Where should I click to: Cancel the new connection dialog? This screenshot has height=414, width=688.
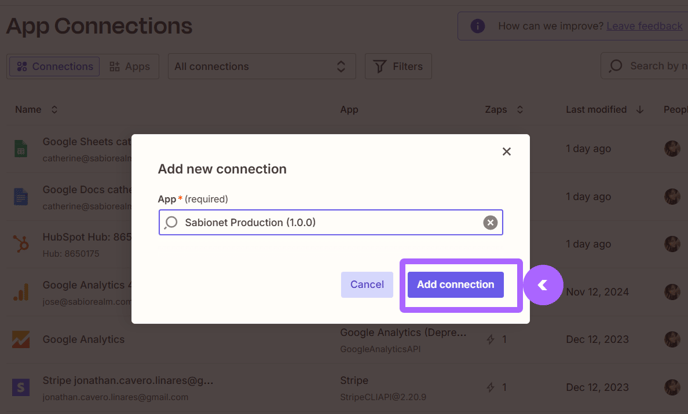point(367,285)
